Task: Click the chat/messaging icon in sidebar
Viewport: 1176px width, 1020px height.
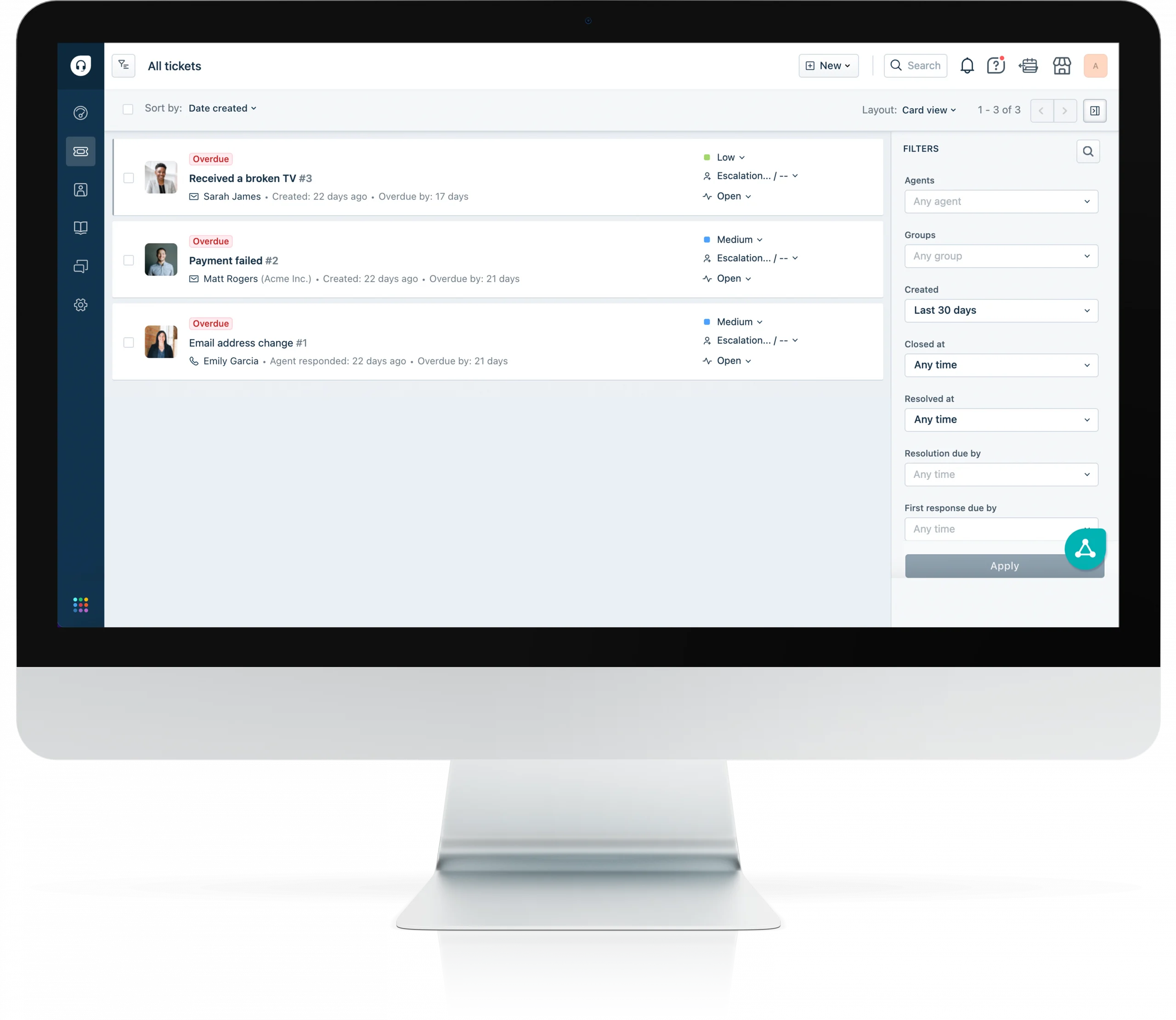Action: (x=80, y=266)
